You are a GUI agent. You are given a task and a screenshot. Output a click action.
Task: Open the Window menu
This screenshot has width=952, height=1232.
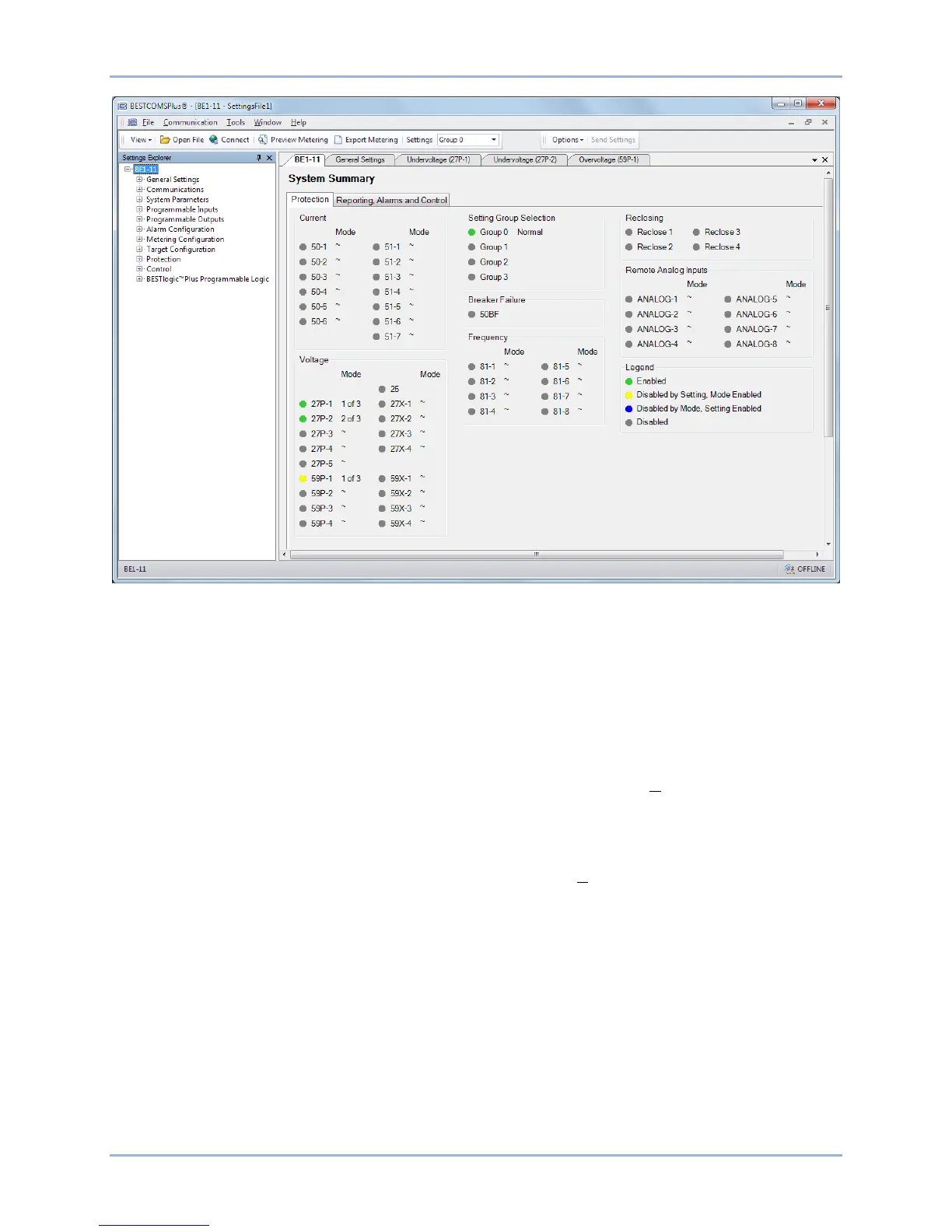pos(268,122)
